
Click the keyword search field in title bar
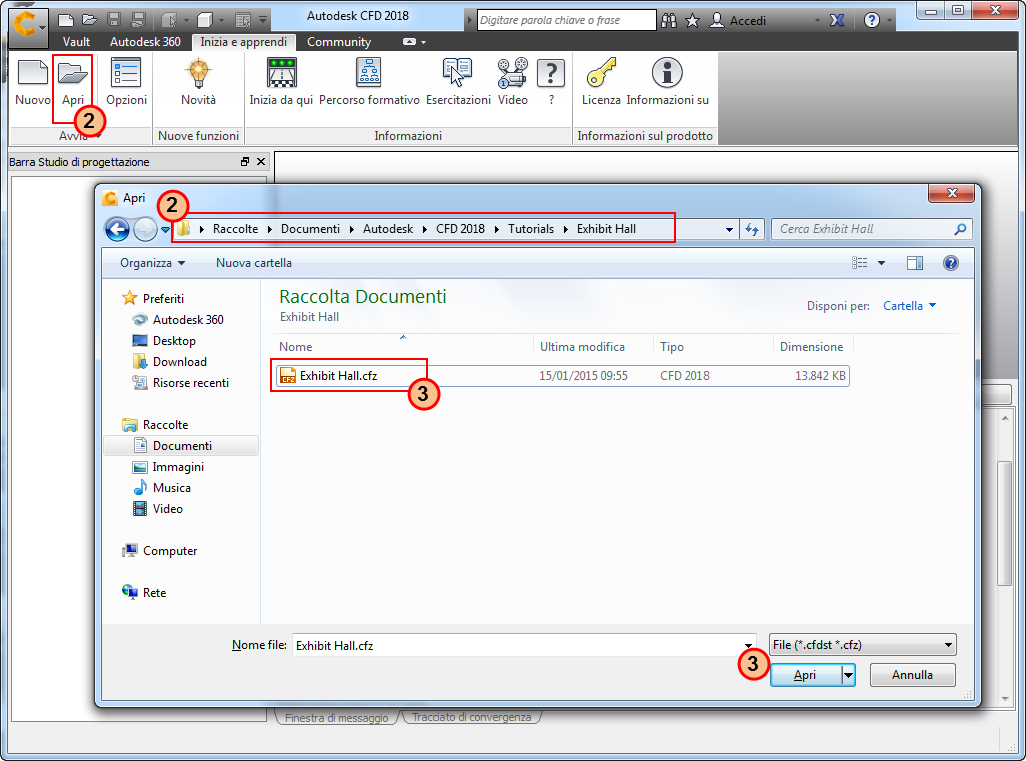[x=567, y=20]
